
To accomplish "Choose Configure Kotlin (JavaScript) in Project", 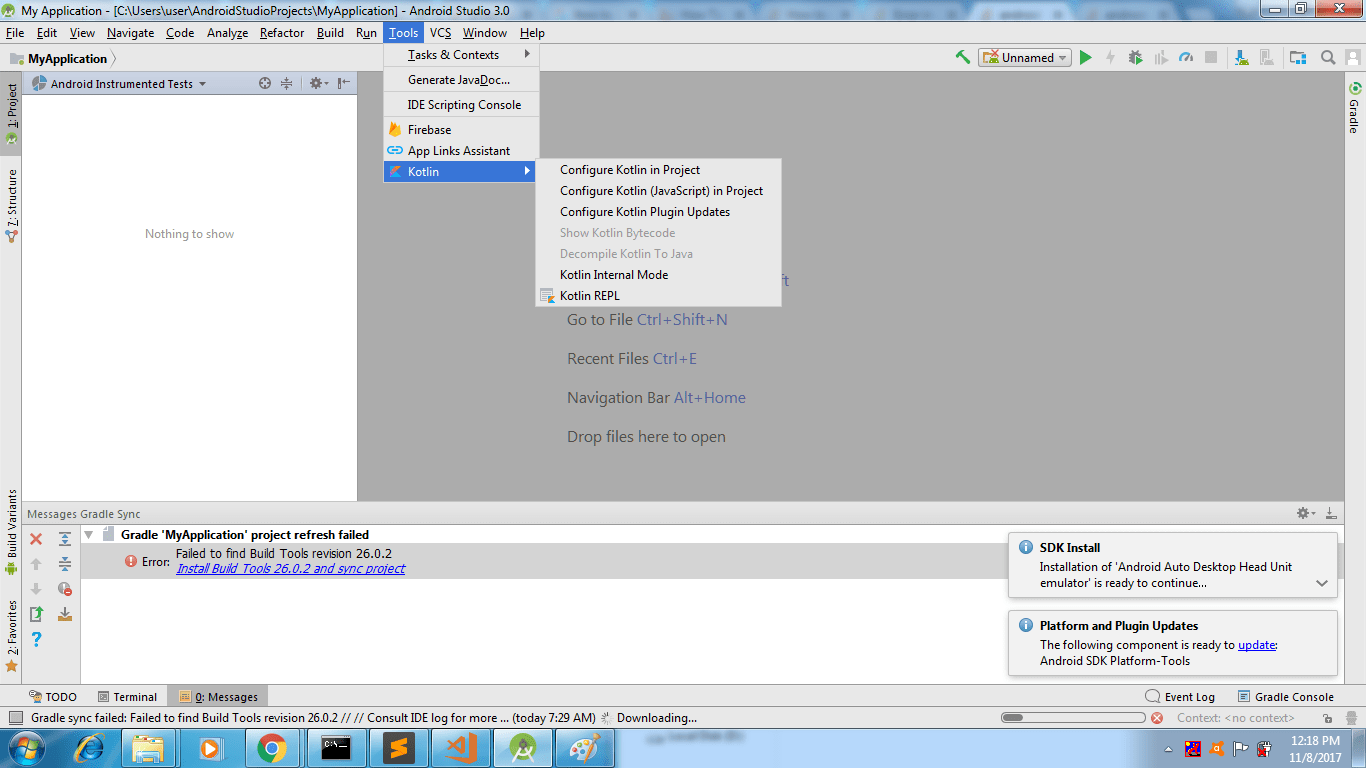I will point(658,191).
